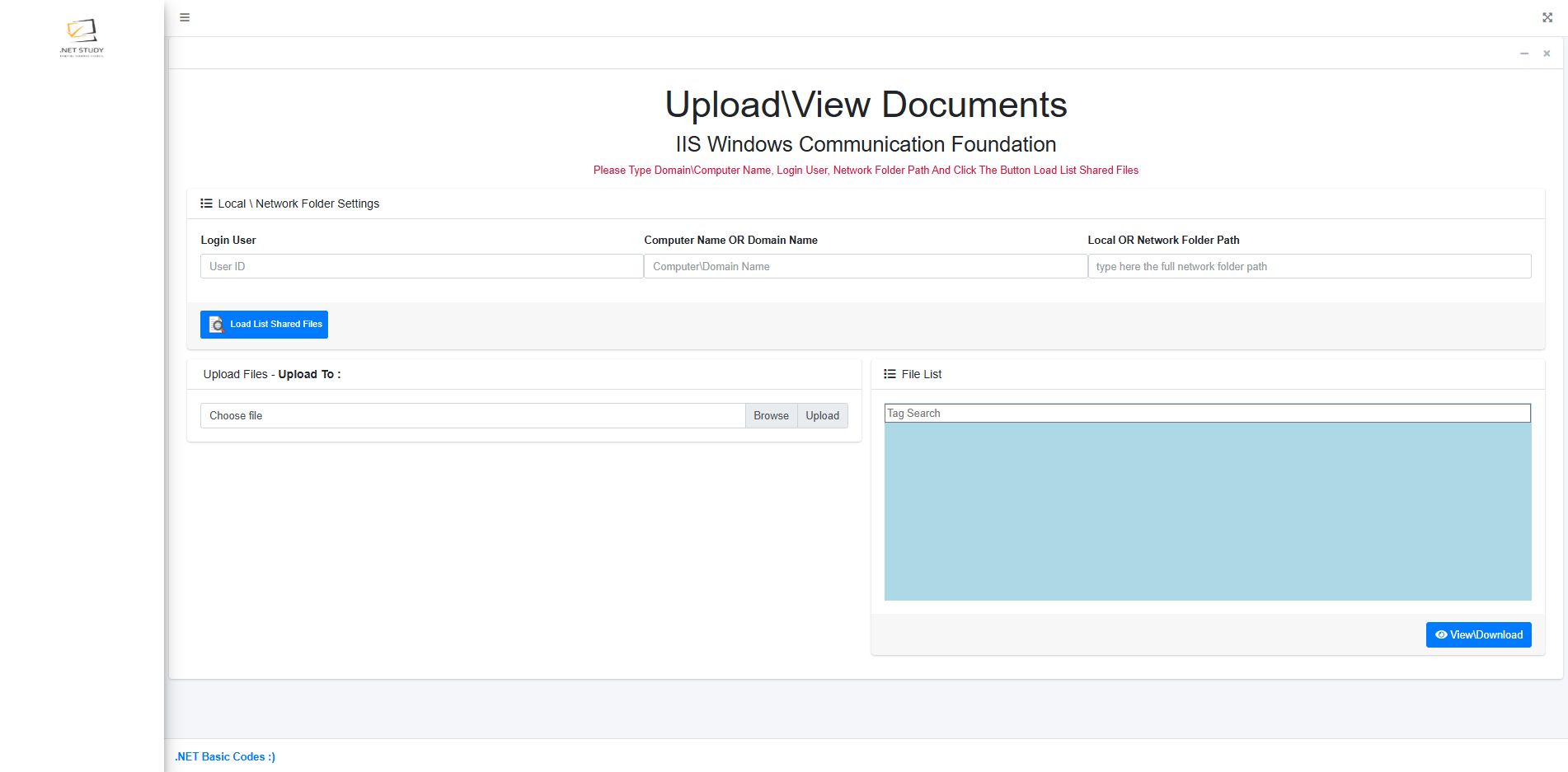
Task: Open the .NET Basic Codes footer link
Action: coord(225,756)
